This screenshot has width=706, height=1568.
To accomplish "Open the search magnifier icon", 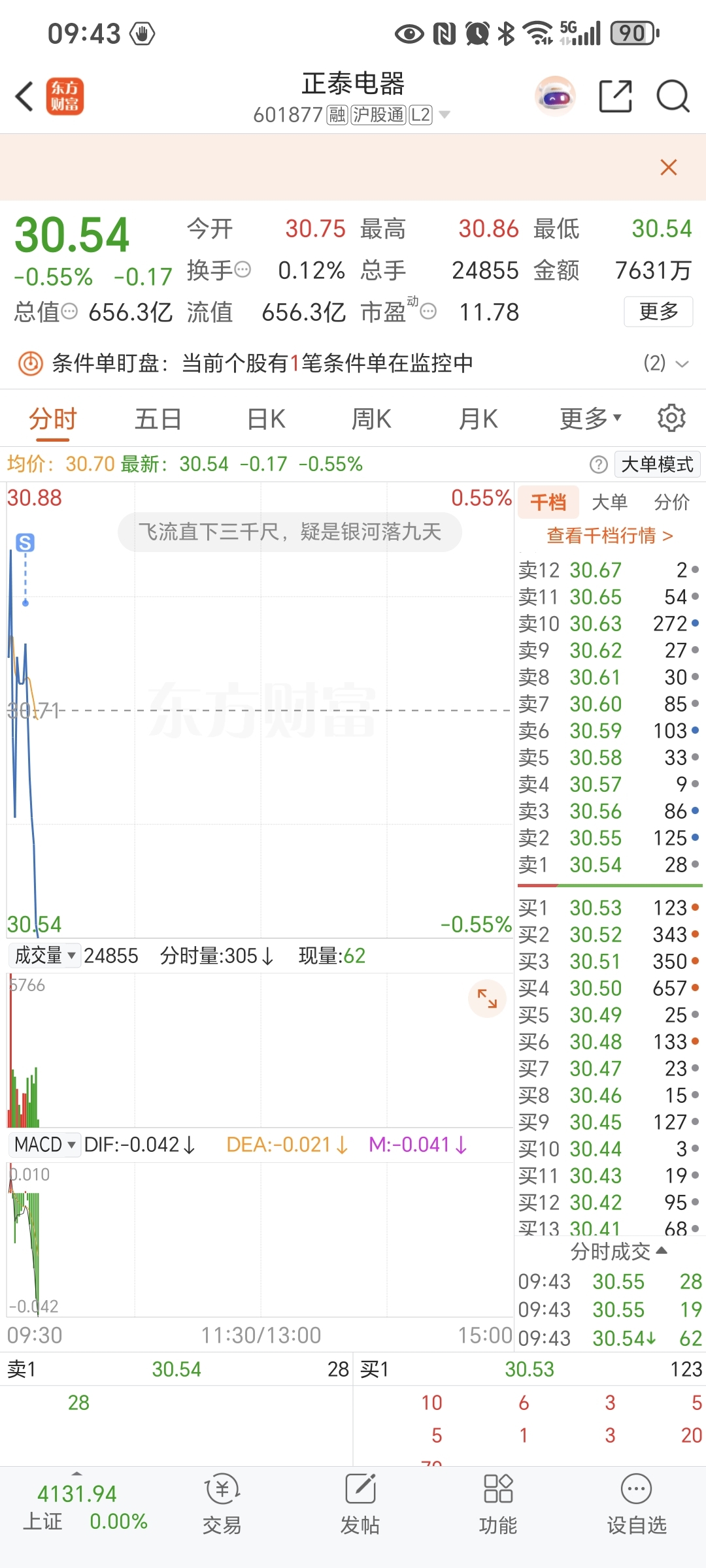I will coord(673,97).
